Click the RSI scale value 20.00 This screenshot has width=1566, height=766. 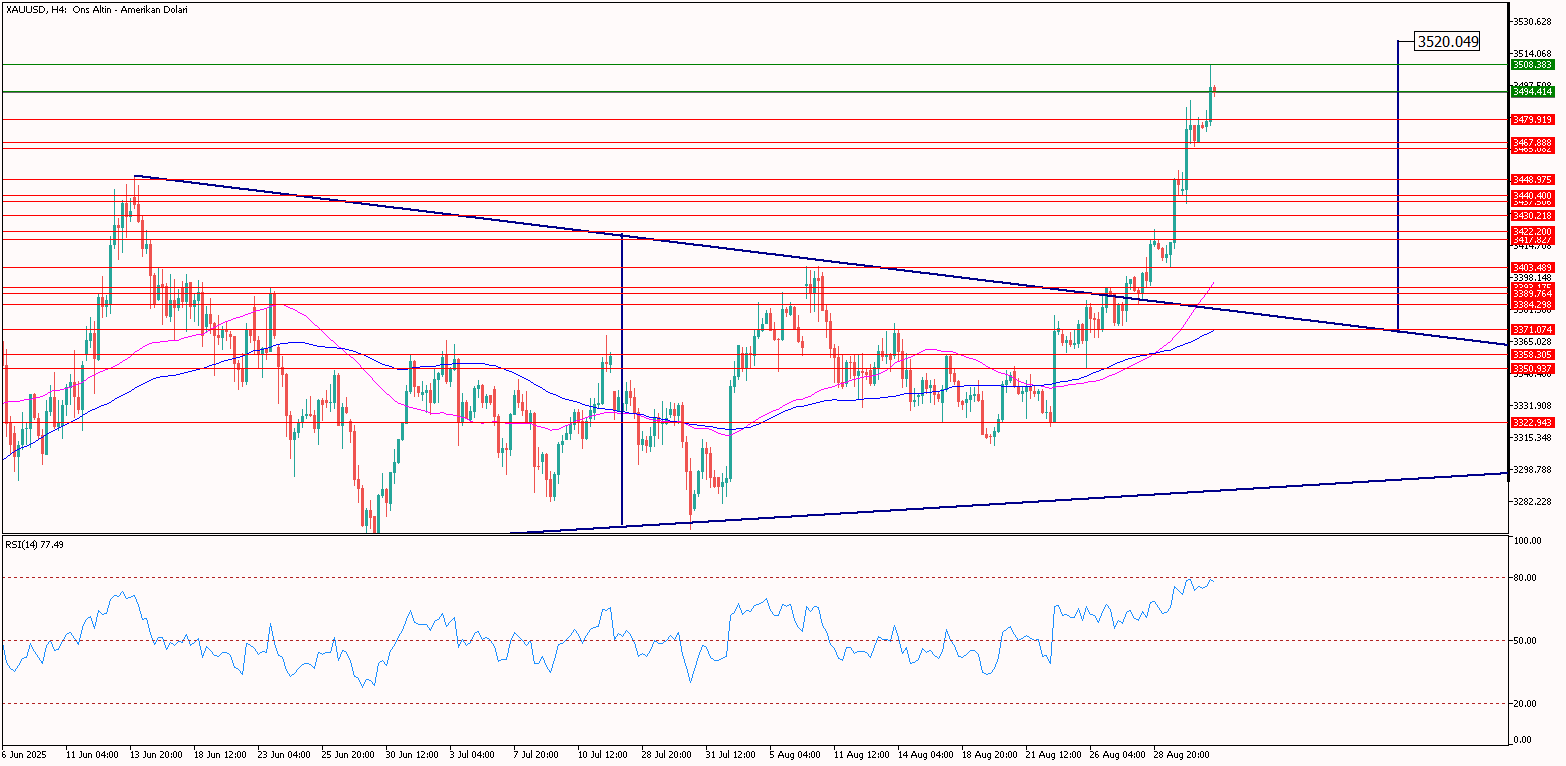point(1526,703)
